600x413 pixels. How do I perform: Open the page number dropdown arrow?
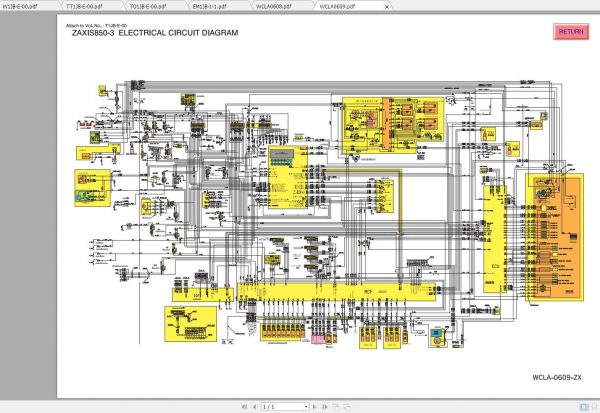(306, 407)
